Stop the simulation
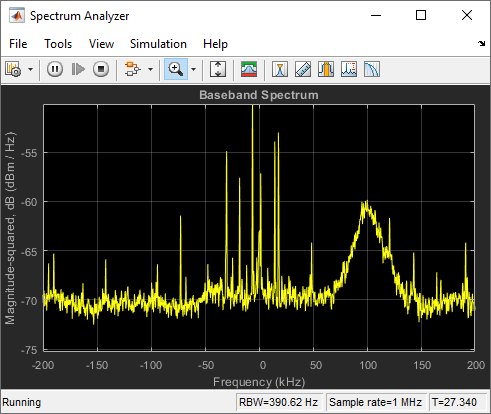This screenshot has width=491, height=414. [x=101, y=70]
